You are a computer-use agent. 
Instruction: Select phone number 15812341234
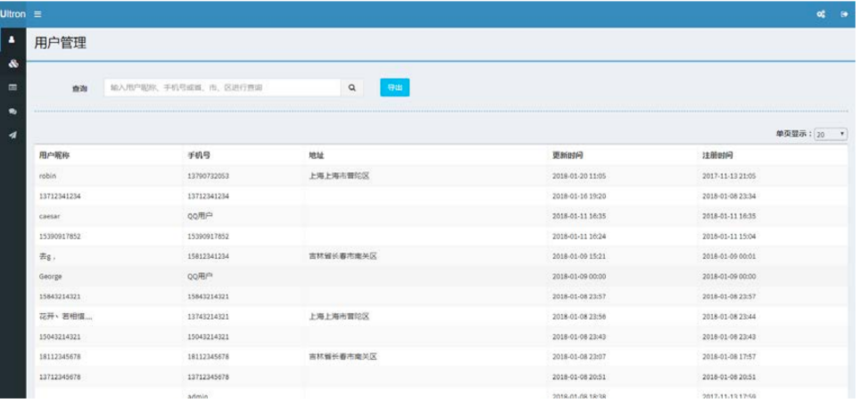(208, 256)
